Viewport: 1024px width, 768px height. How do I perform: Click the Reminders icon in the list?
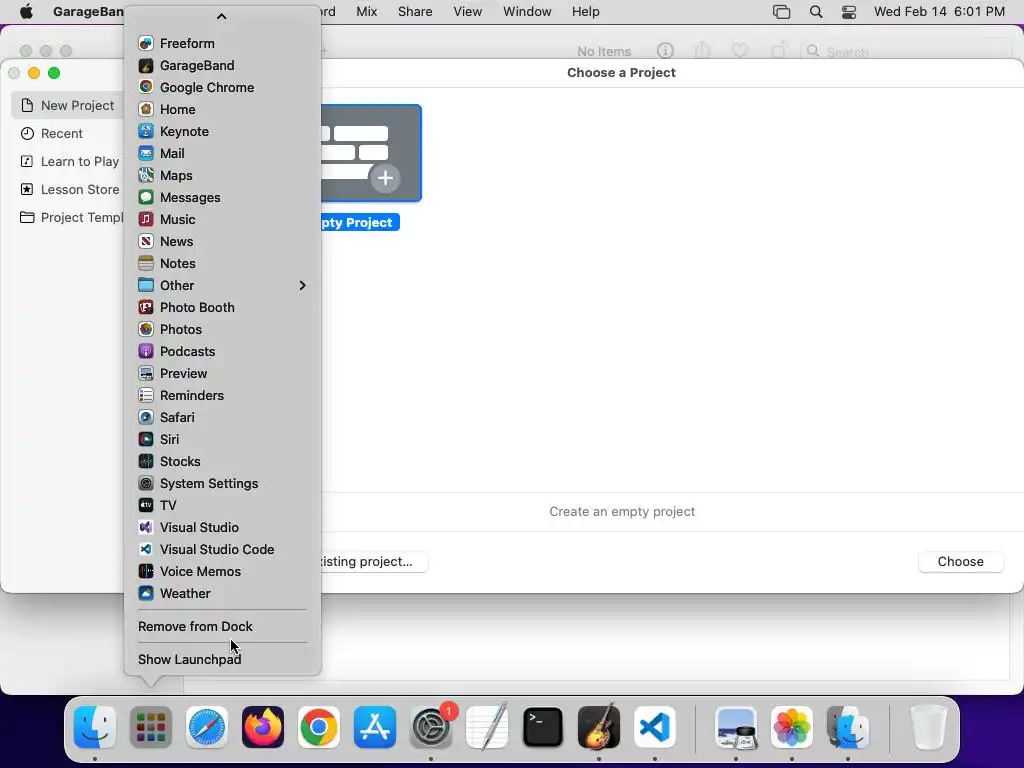[146, 395]
